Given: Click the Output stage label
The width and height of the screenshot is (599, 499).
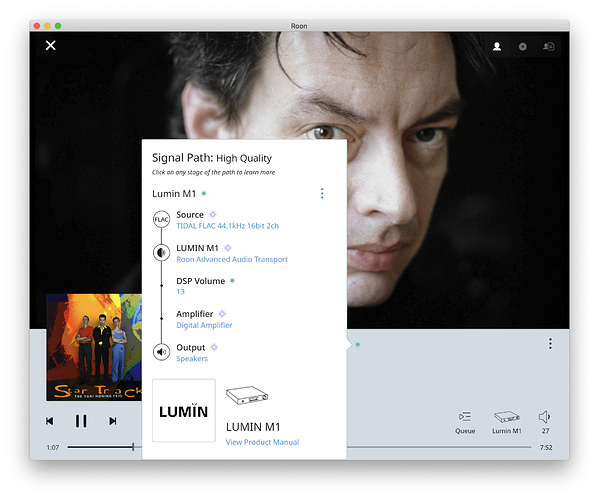Looking at the screenshot, I should [191, 347].
